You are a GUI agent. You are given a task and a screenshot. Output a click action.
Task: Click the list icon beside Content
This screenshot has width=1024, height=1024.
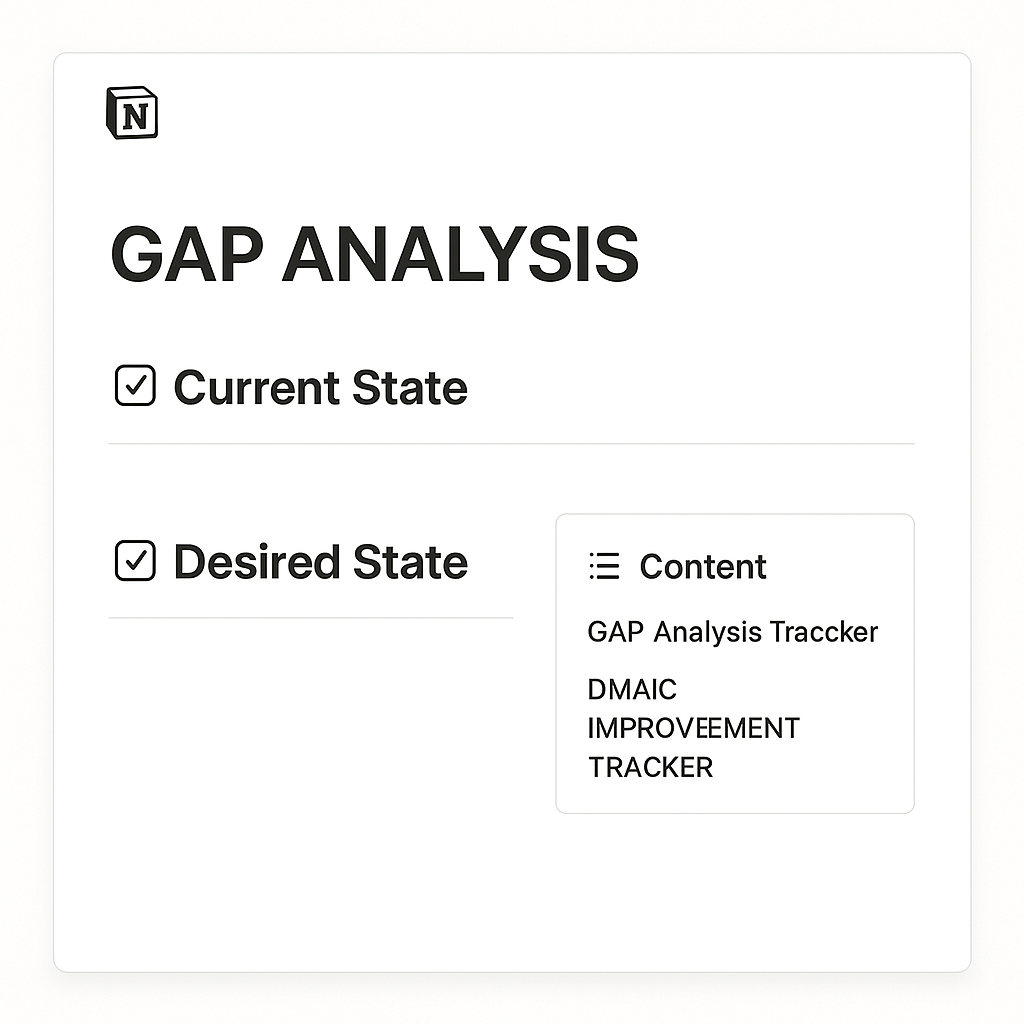(604, 566)
